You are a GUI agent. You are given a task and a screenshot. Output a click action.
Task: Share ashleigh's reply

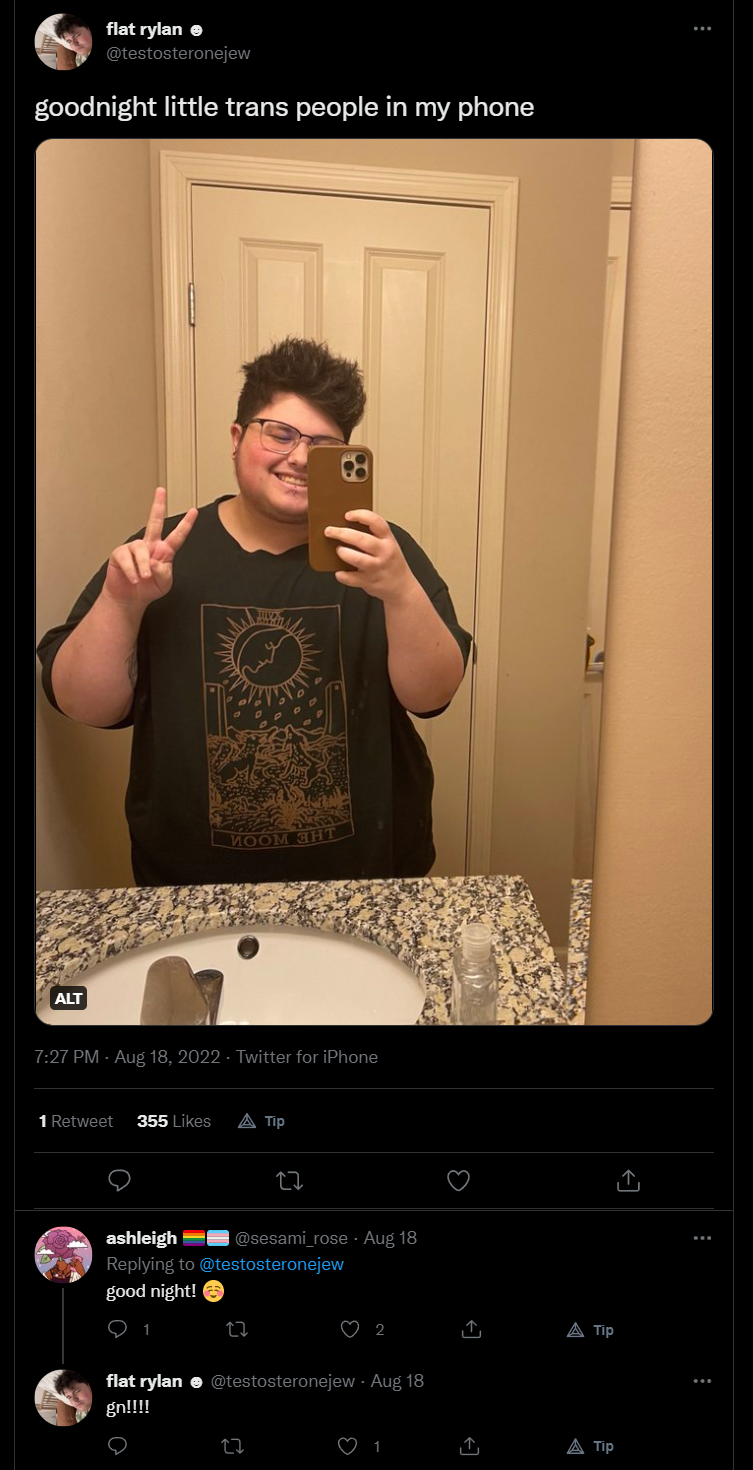tap(471, 1330)
